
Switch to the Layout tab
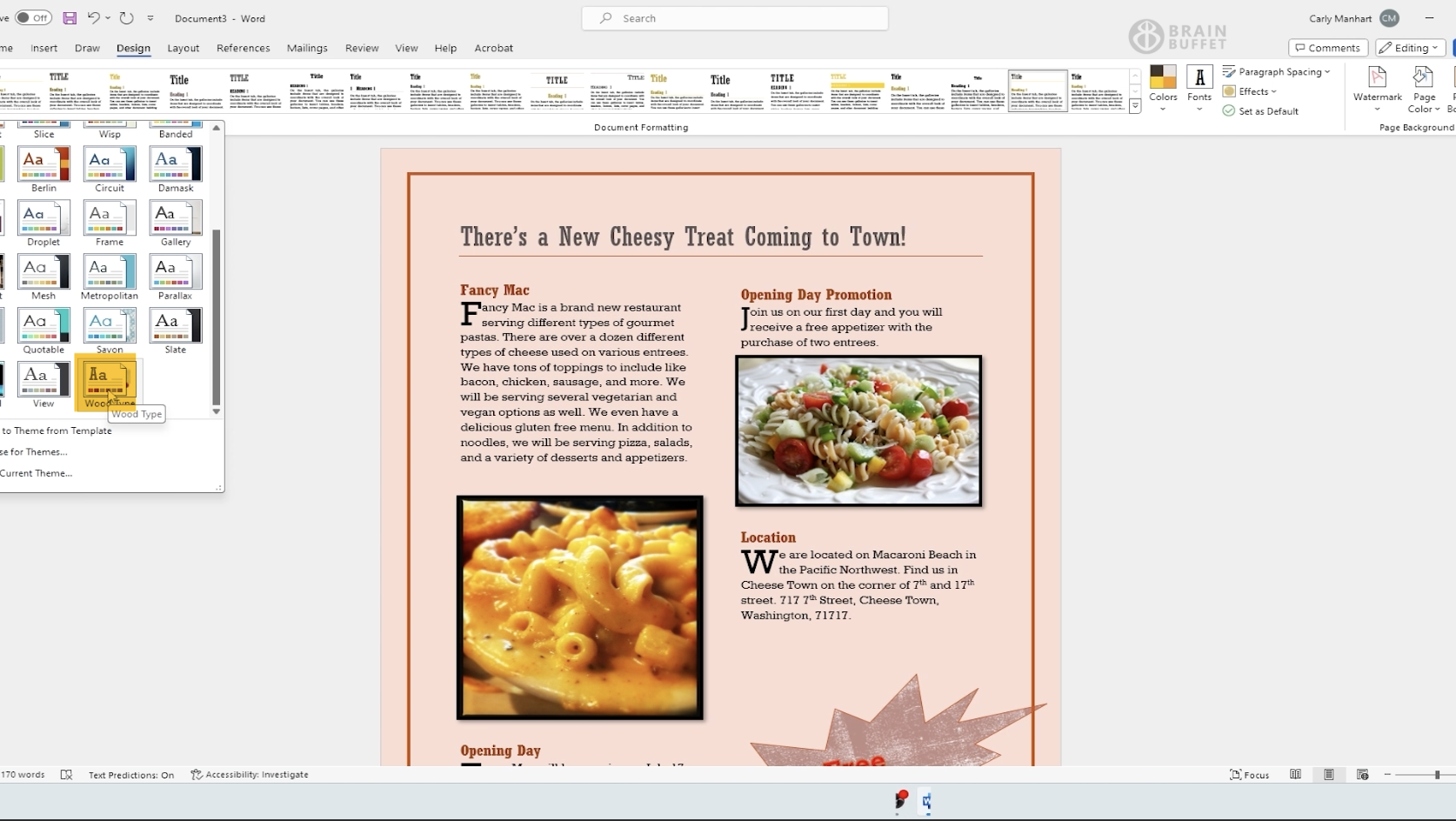183,48
